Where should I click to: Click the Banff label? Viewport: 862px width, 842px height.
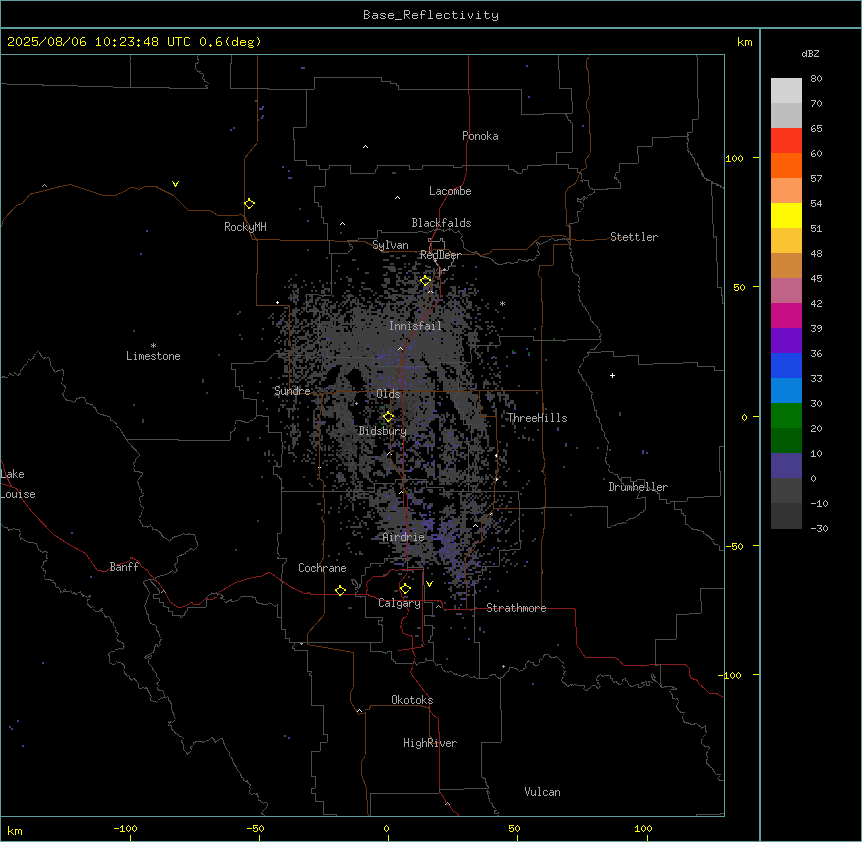[124, 567]
